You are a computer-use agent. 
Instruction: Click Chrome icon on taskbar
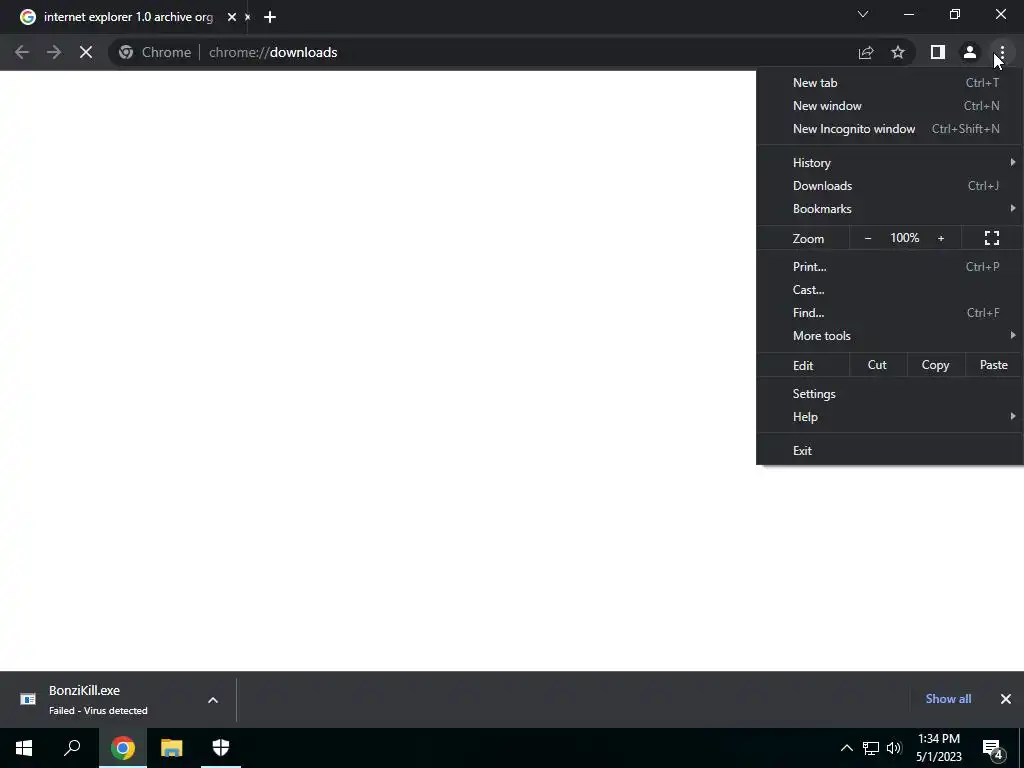(x=123, y=748)
